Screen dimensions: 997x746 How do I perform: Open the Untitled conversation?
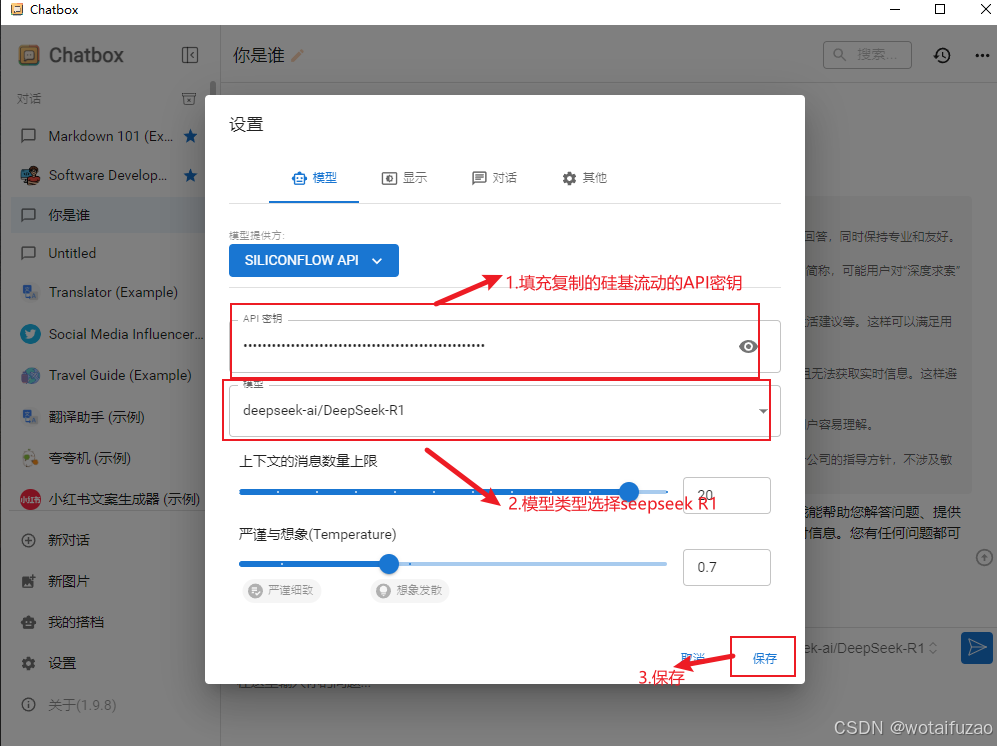[x=107, y=253]
